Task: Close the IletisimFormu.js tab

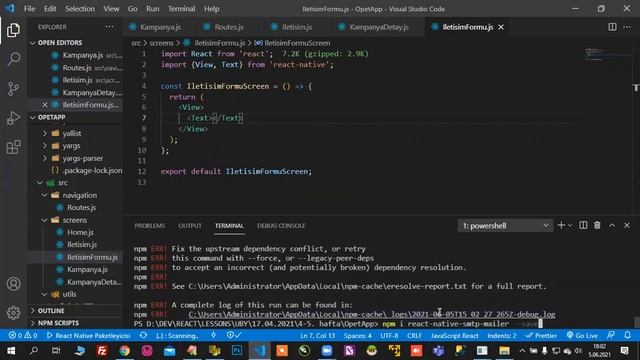Action: [x=501, y=27]
